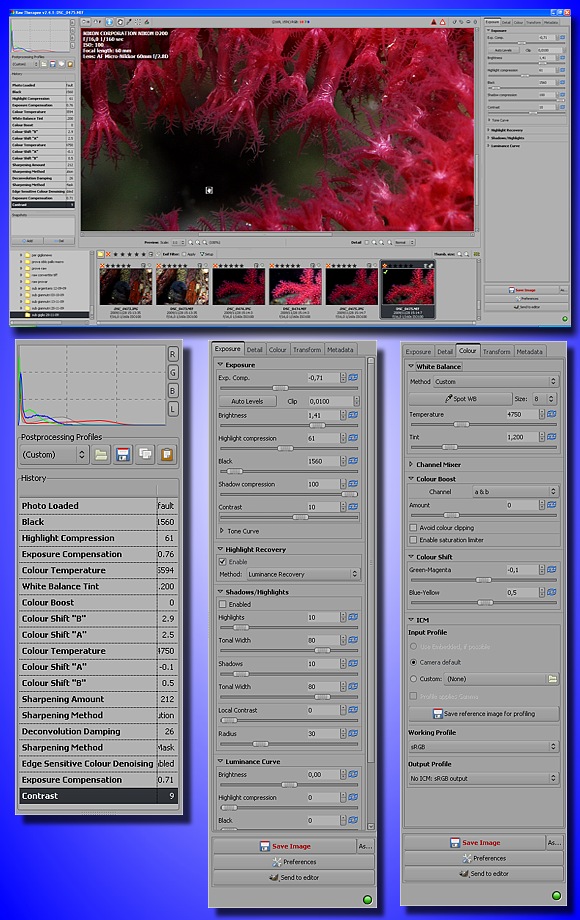Reset Green-Magenta colour shift icon

coord(552,570)
